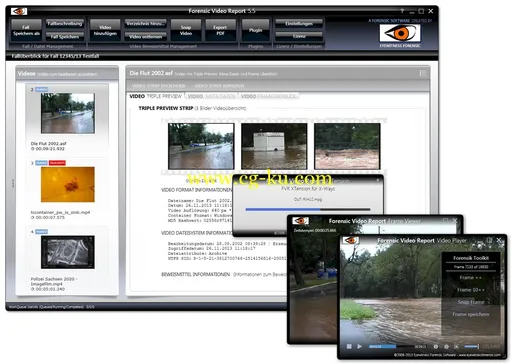Click the eye logo in main title bar
Viewport: 512px width, 364px height.
(19, 11)
